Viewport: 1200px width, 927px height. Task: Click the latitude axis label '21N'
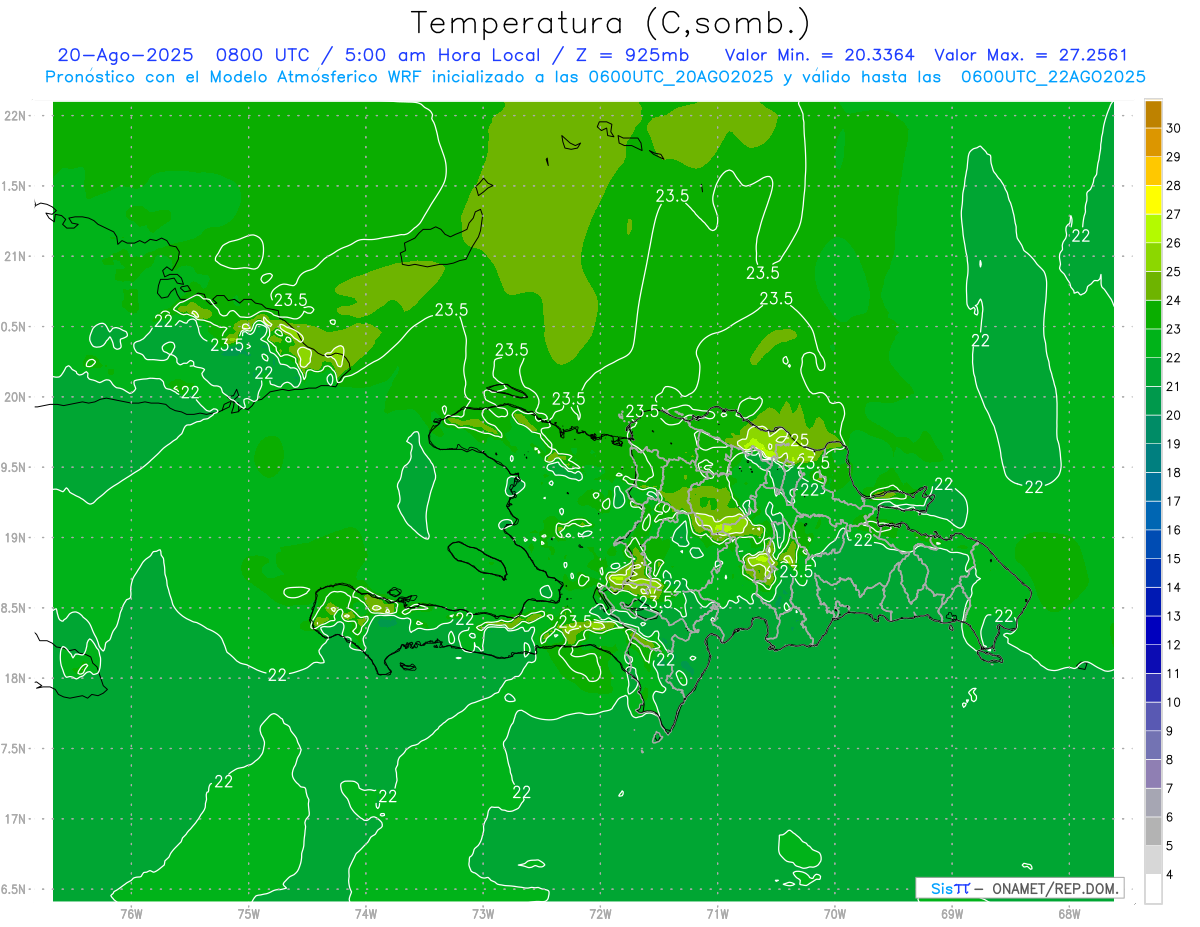16,256
